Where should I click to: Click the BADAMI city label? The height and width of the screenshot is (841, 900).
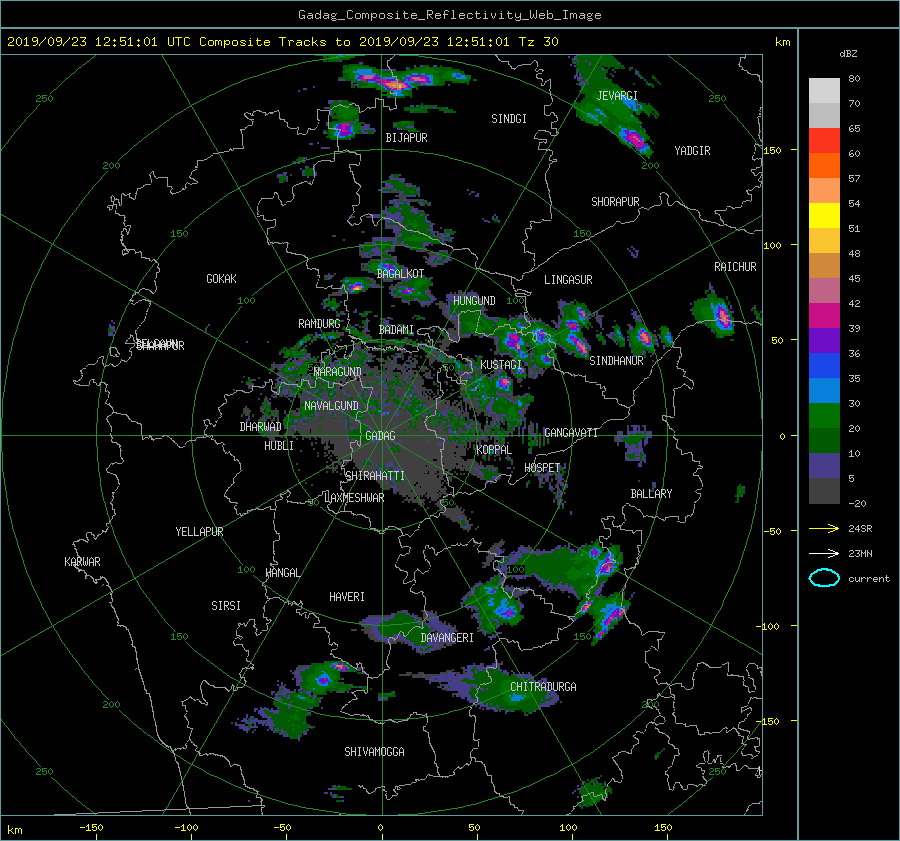click(x=396, y=330)
